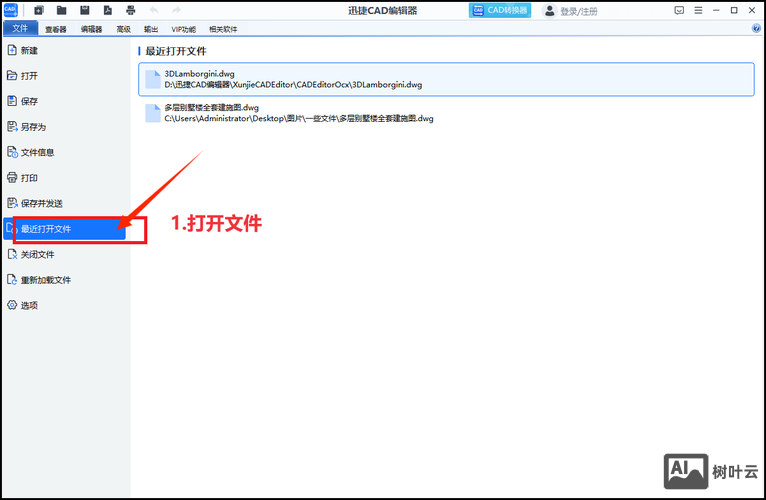Click the user avatar icon
Viewport: 766px width, 500px height.
(550, 10)
